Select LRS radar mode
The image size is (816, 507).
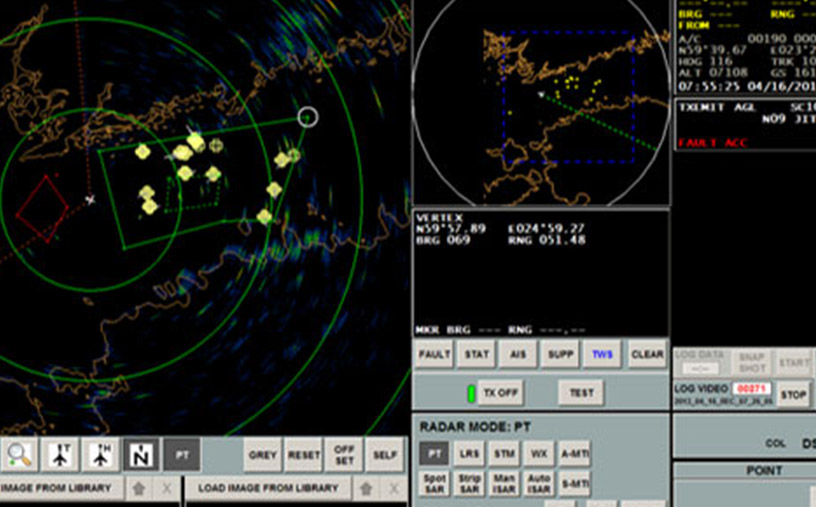pos(469,454)
